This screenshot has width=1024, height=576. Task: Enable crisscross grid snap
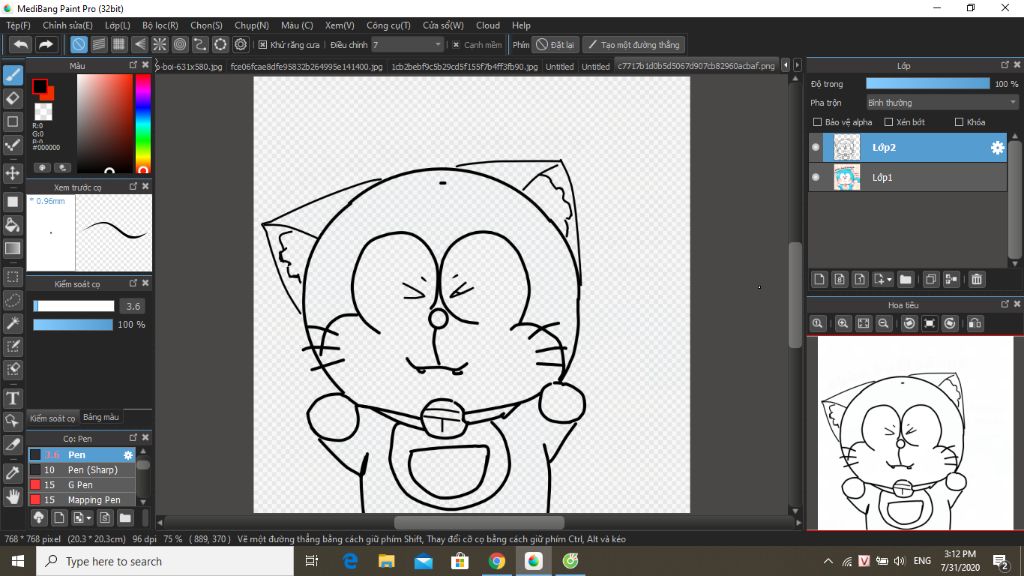pyautogui.click(x=119, y=44)
